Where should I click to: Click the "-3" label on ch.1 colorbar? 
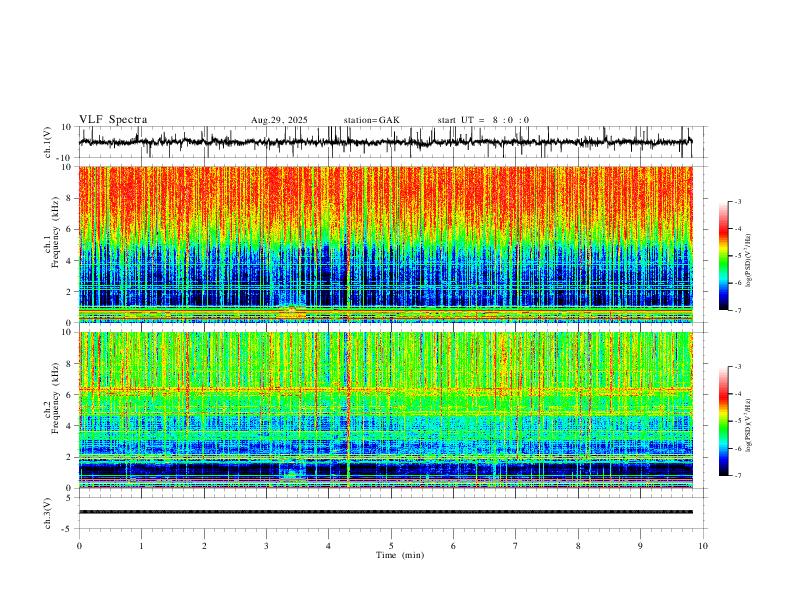(x=737, y=201)
